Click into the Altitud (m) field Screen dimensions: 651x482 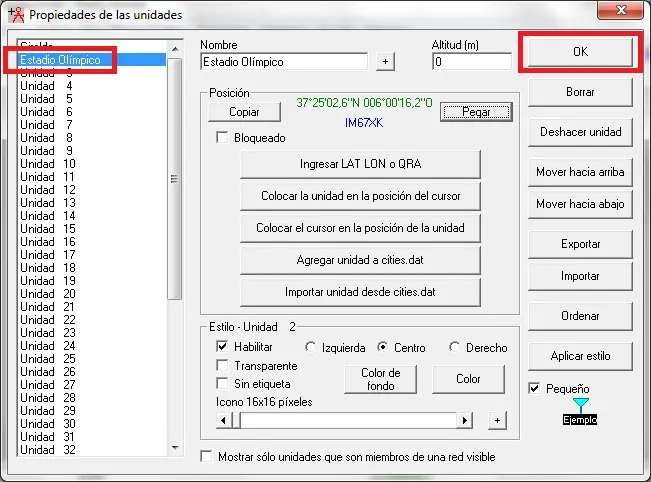point(472,62)
